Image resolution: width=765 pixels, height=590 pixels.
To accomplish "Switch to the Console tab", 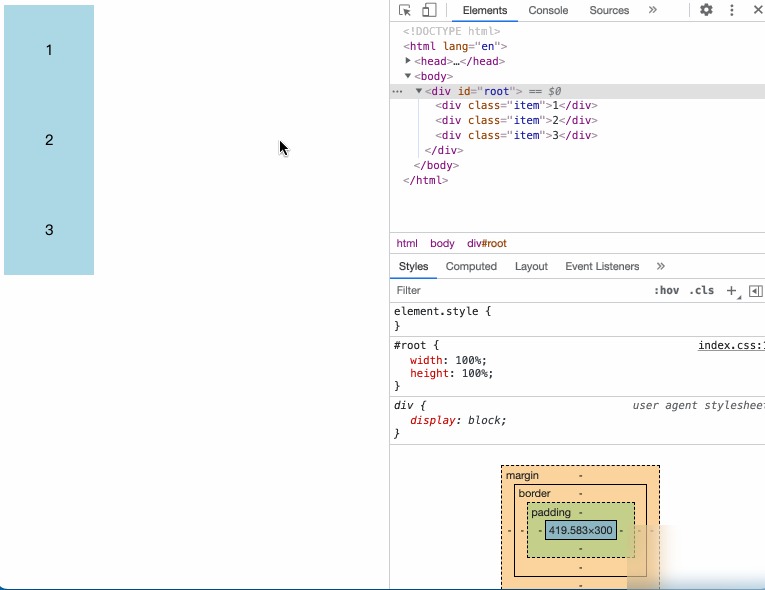I will (x=548, y=10).
